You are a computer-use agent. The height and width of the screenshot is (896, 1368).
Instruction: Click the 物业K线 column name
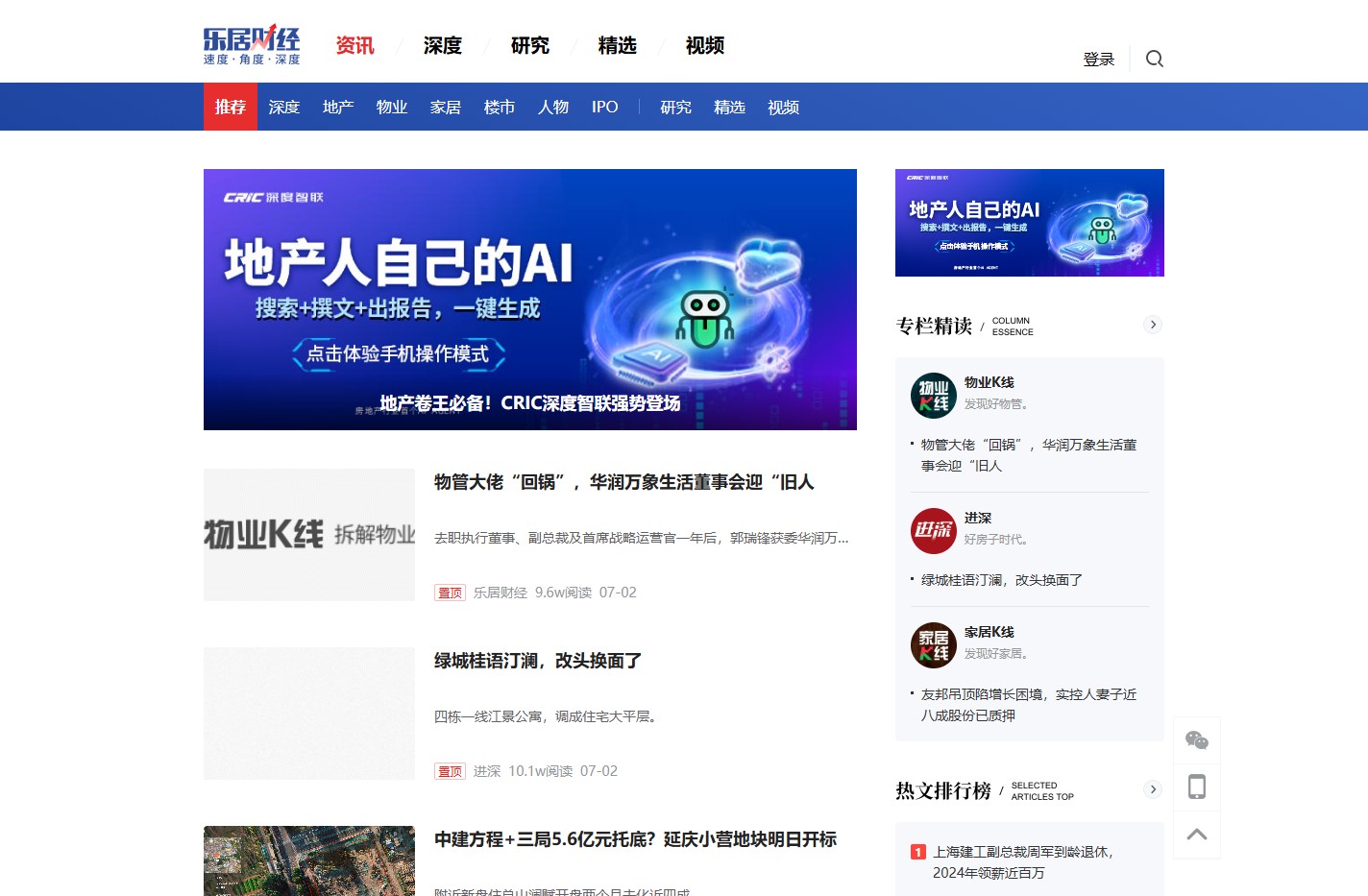coord(989,382)
